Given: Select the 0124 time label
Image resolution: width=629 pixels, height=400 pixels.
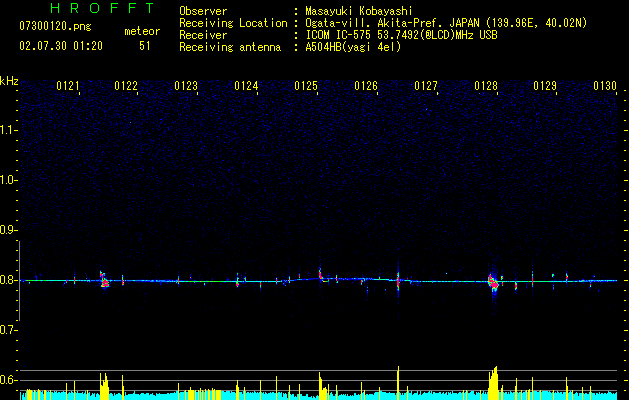Looking at the screenshot, I should coord(246,85).
